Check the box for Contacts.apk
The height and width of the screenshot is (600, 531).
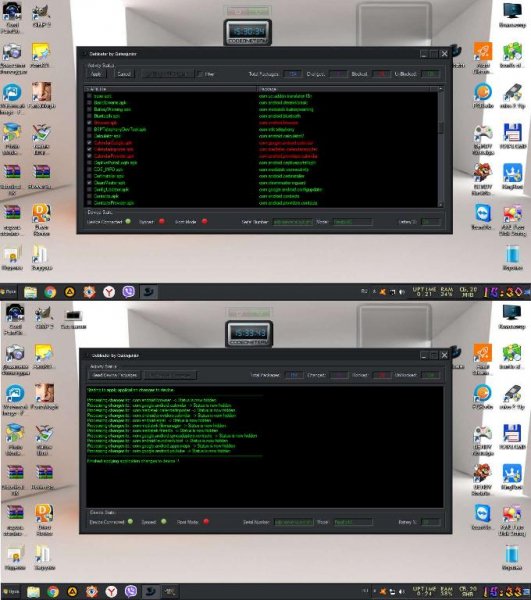click(x=90, y=196)
